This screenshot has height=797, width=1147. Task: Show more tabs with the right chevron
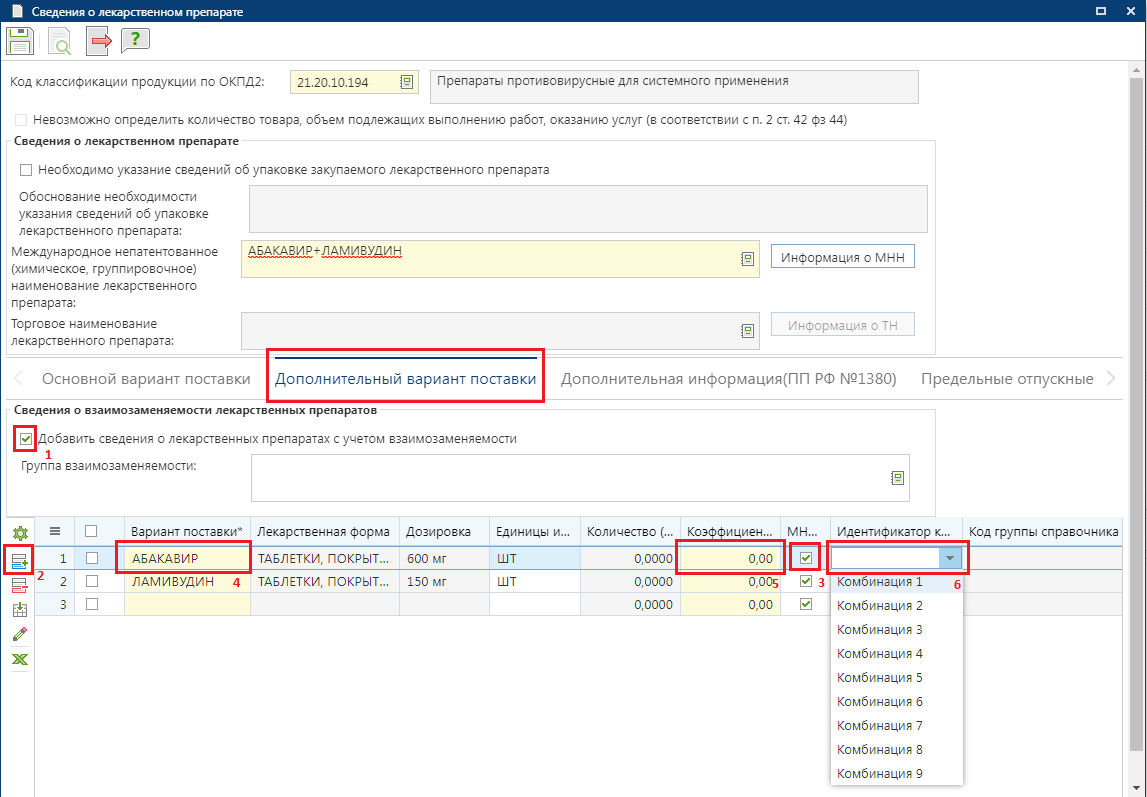pos(1111,379)
